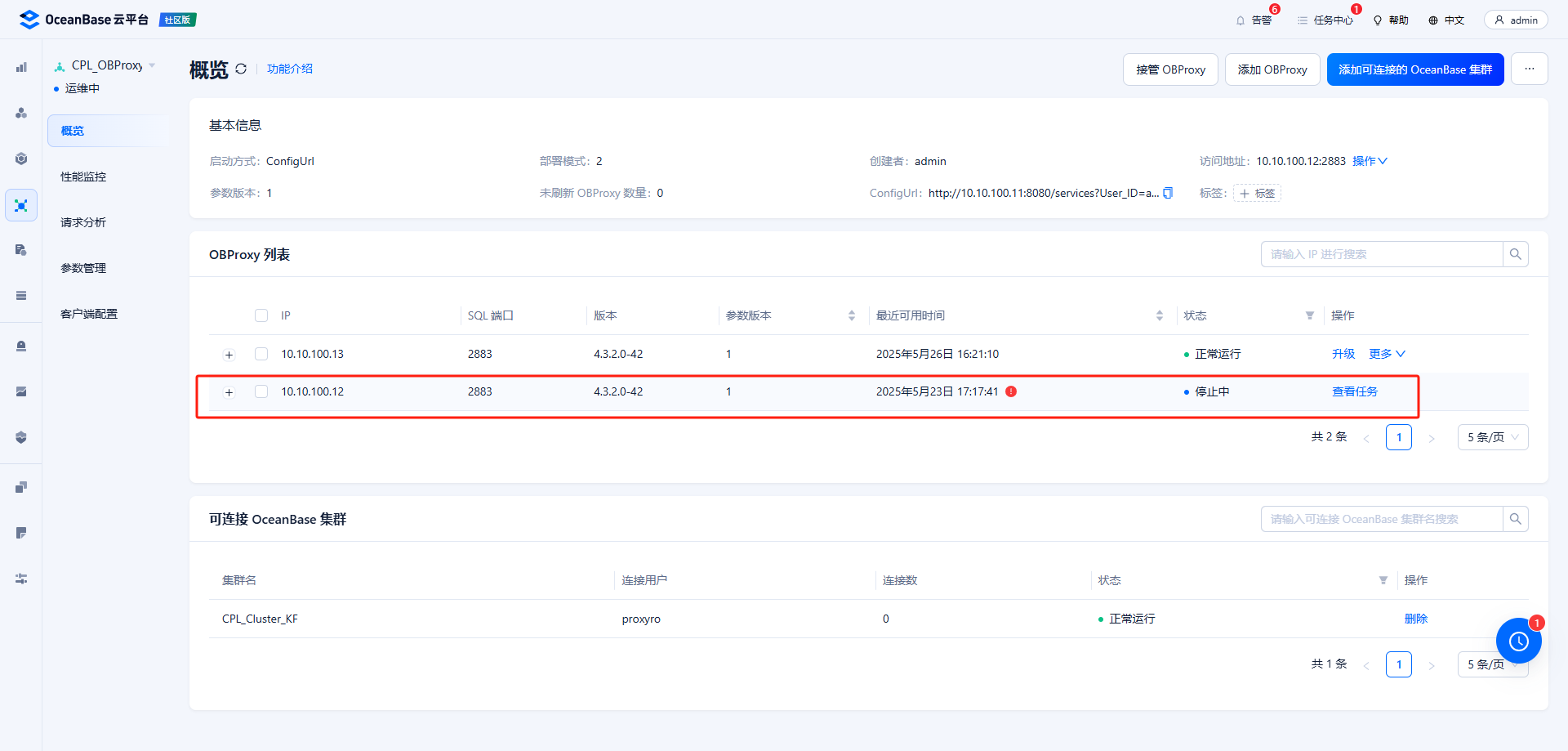Expand row 10.10.100.12 with plus button
The height and width of the screenshot is (751, 1568).
pos(229,392)
